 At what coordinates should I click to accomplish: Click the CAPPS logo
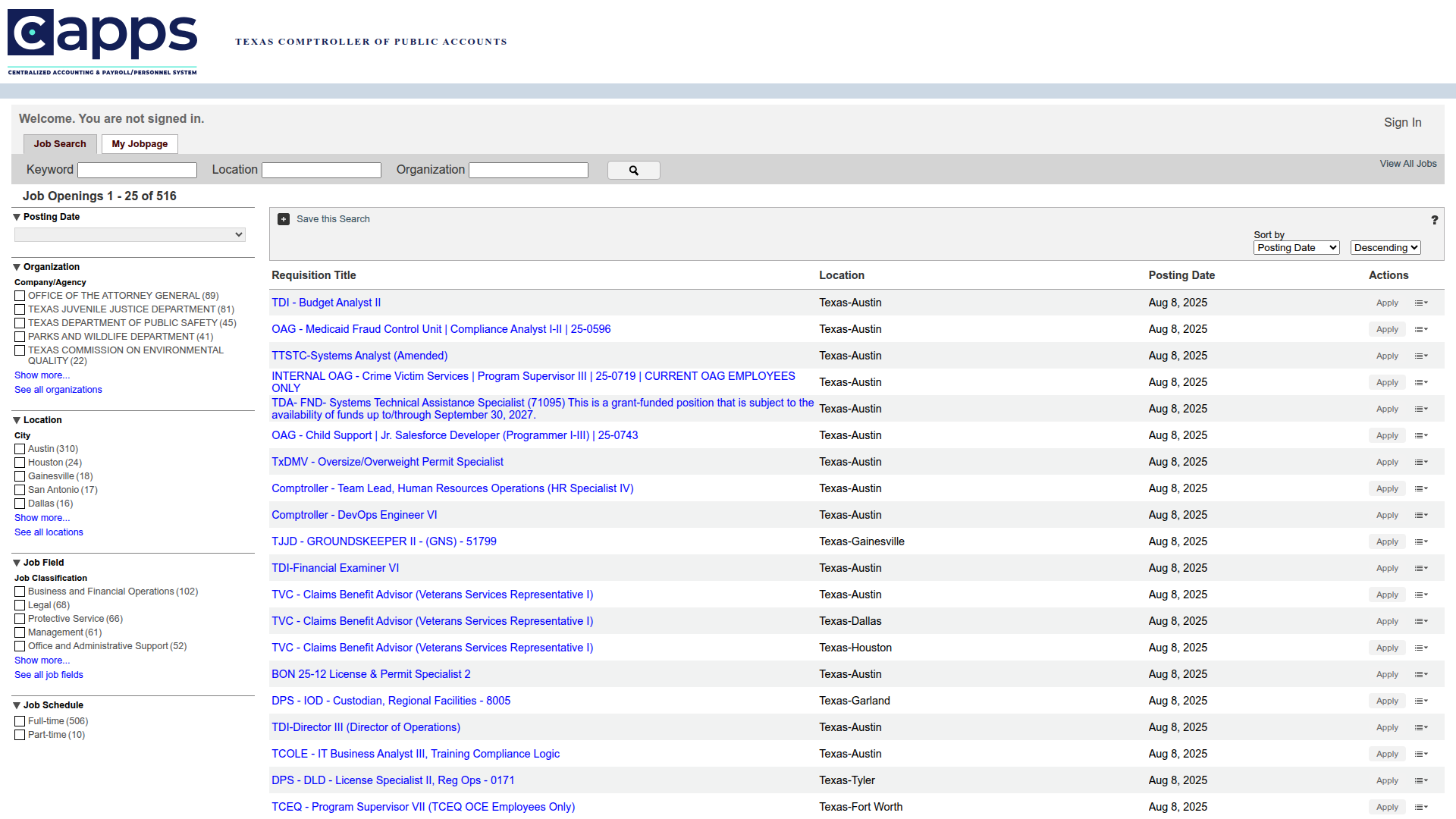[x=102, y=42]
